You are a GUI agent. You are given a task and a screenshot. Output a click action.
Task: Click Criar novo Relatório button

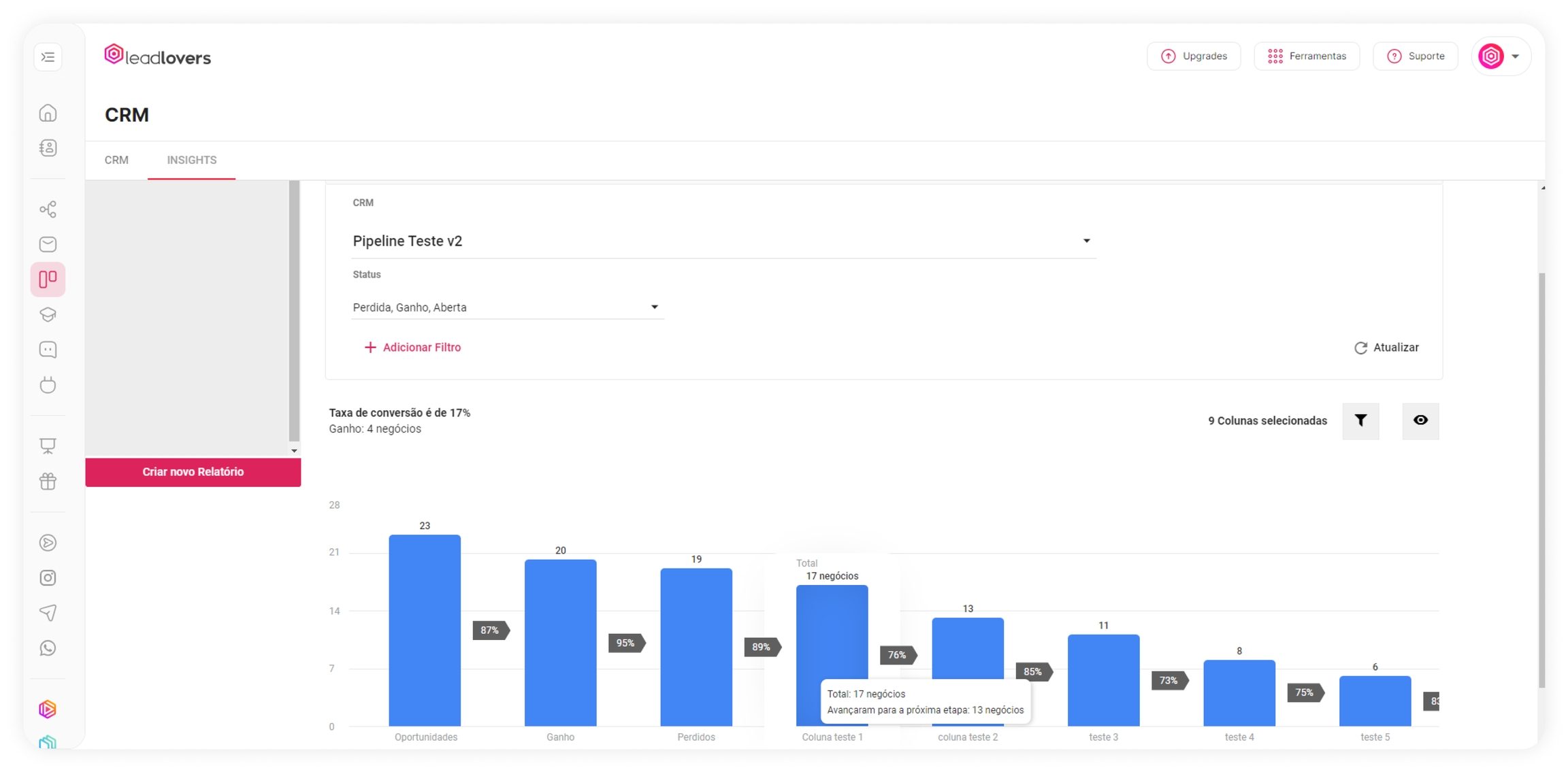pos(193,471)
